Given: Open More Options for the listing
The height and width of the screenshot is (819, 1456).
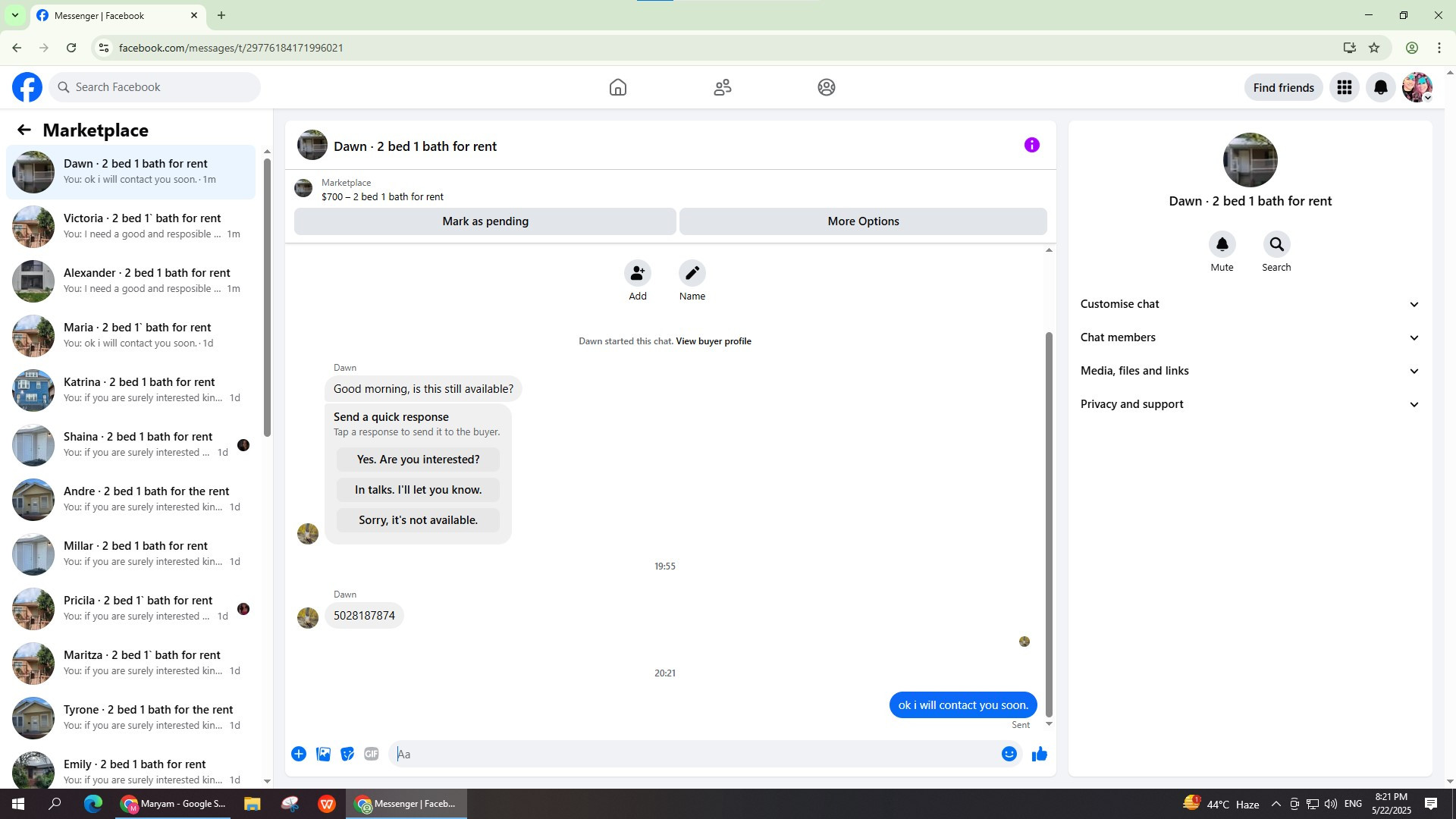Looking at the screenshot, I should click(x=863, y=221).
